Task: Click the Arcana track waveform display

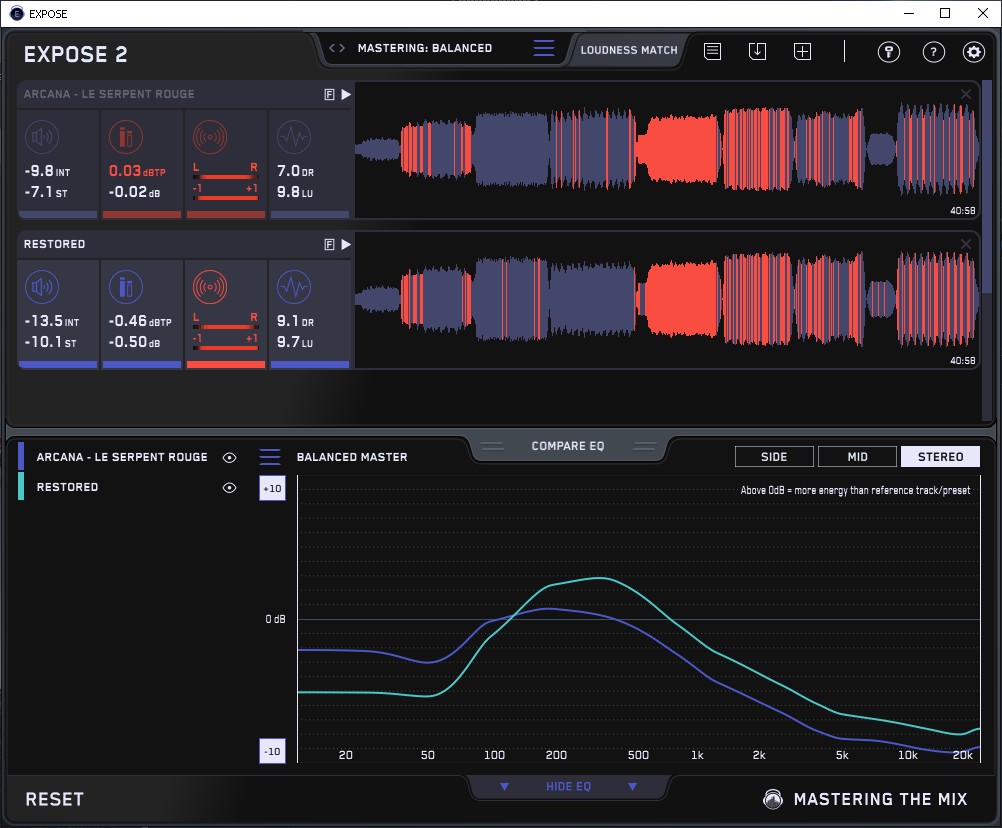Action: [667, 151]
